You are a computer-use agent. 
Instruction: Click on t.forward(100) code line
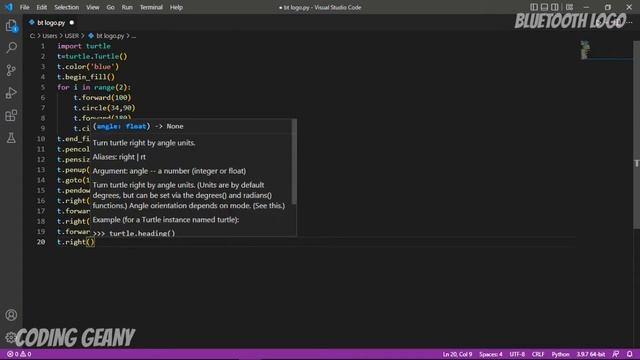point(102,98)
